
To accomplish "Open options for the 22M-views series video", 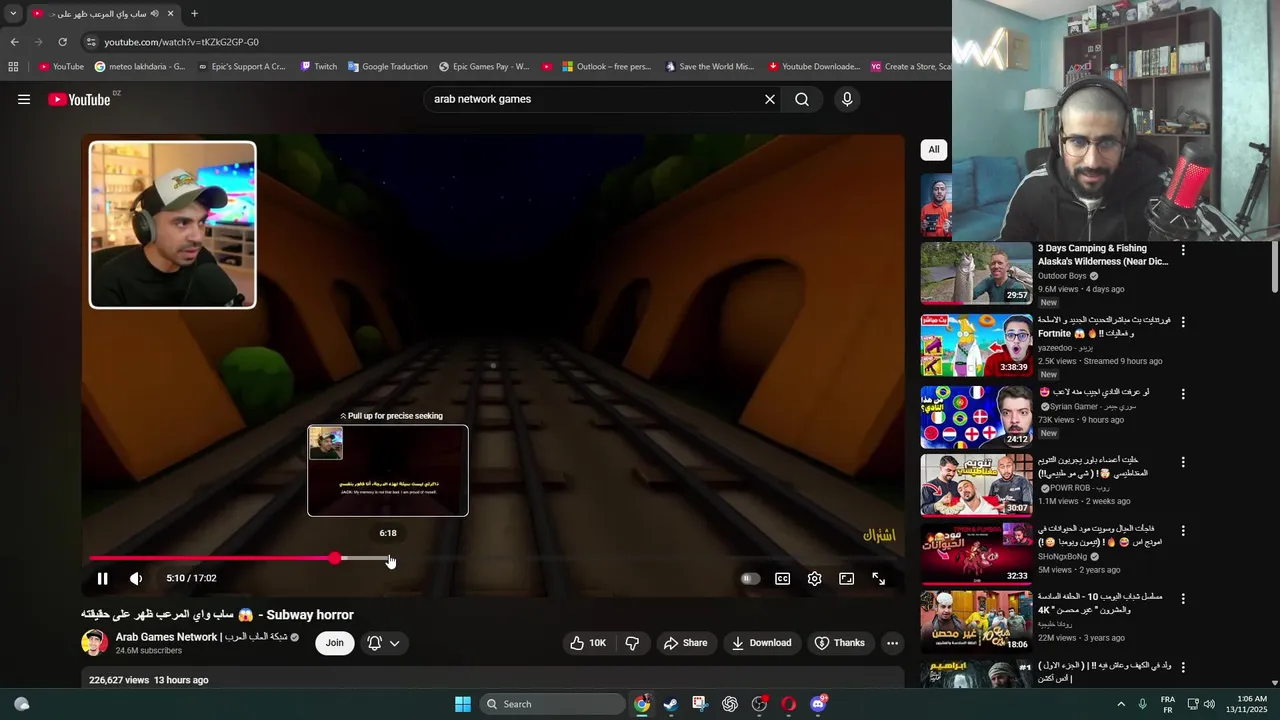I will tap(1183, 598).
